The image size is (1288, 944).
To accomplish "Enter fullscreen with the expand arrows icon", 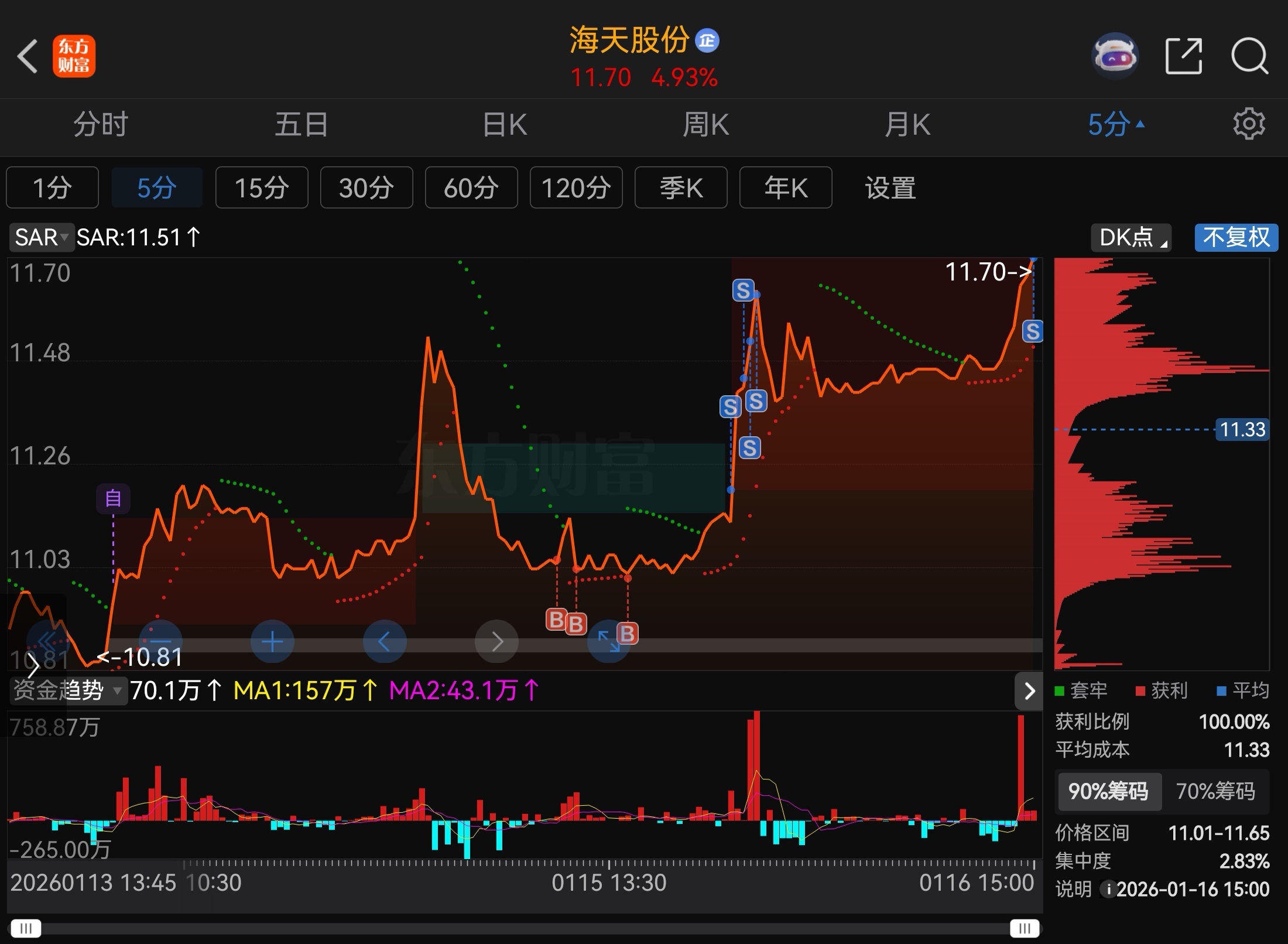I will coord(609,641).
